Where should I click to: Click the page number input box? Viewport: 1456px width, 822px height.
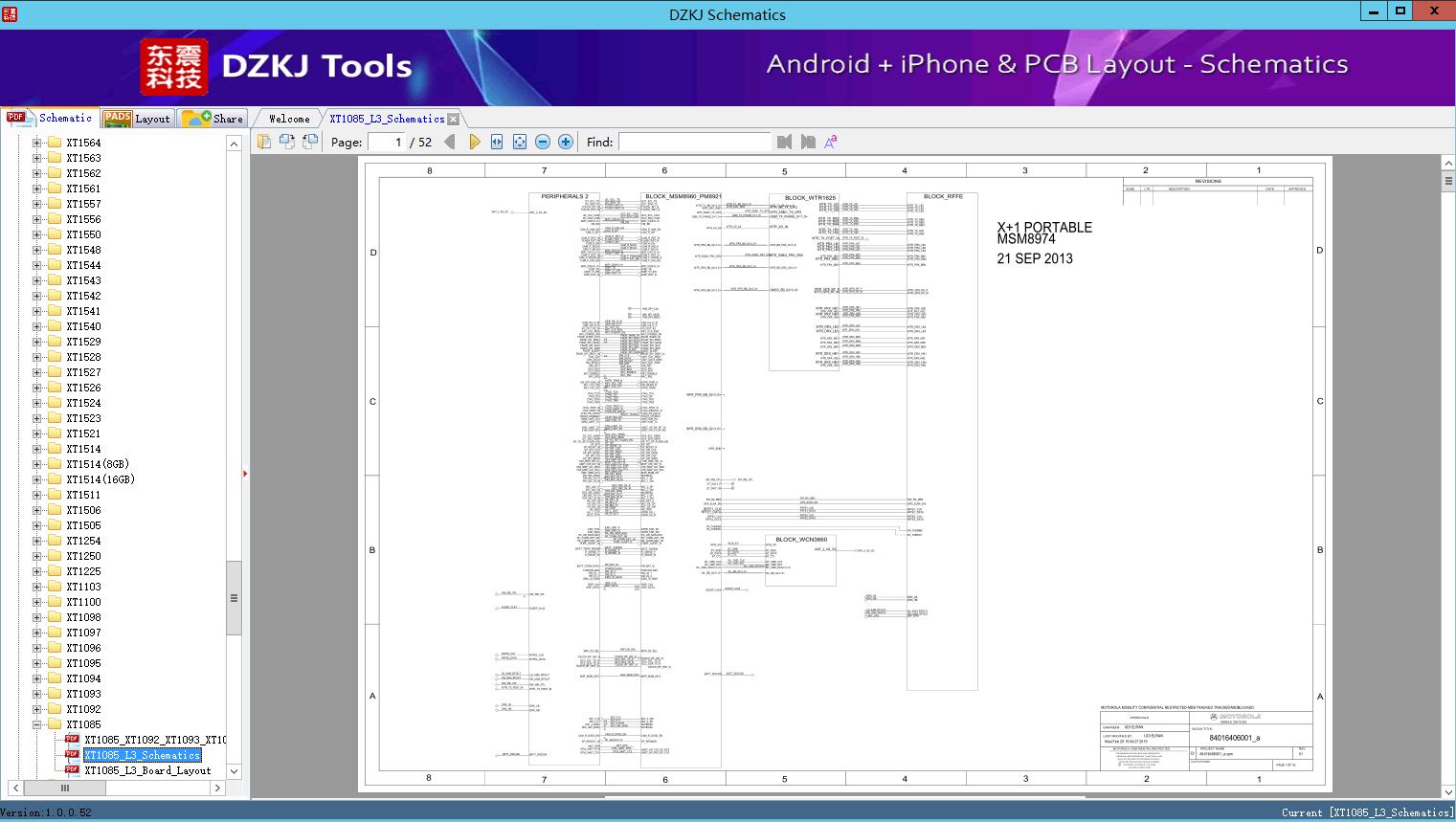[x=387, y=142]
